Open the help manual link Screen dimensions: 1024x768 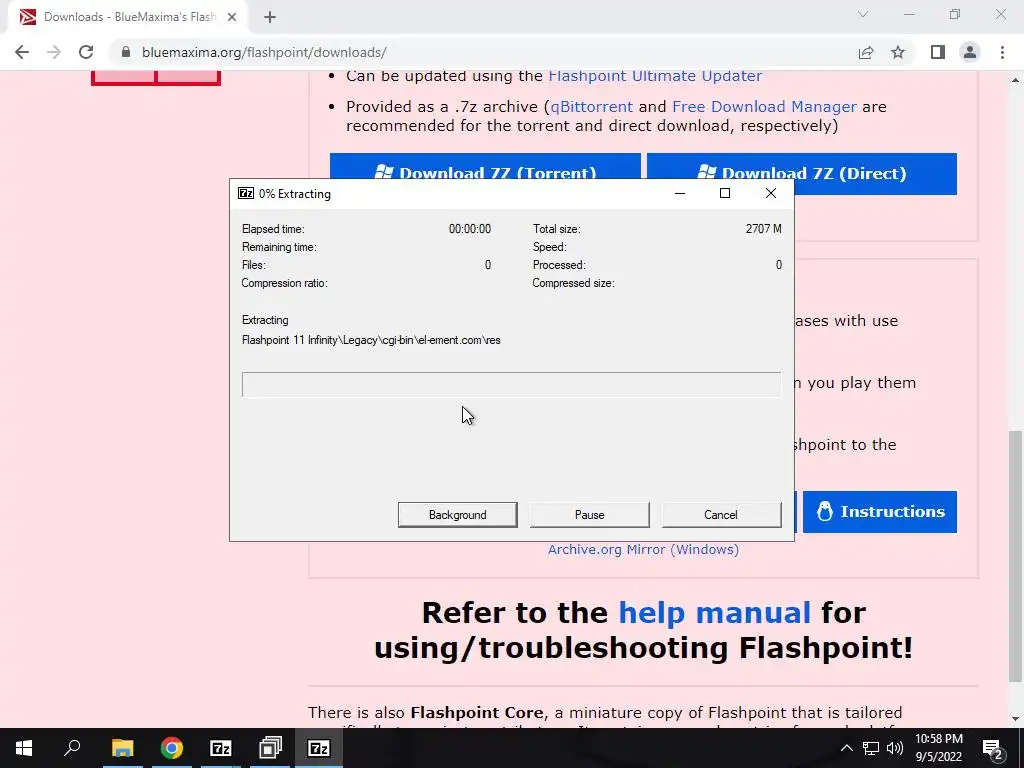click(714, 613)
